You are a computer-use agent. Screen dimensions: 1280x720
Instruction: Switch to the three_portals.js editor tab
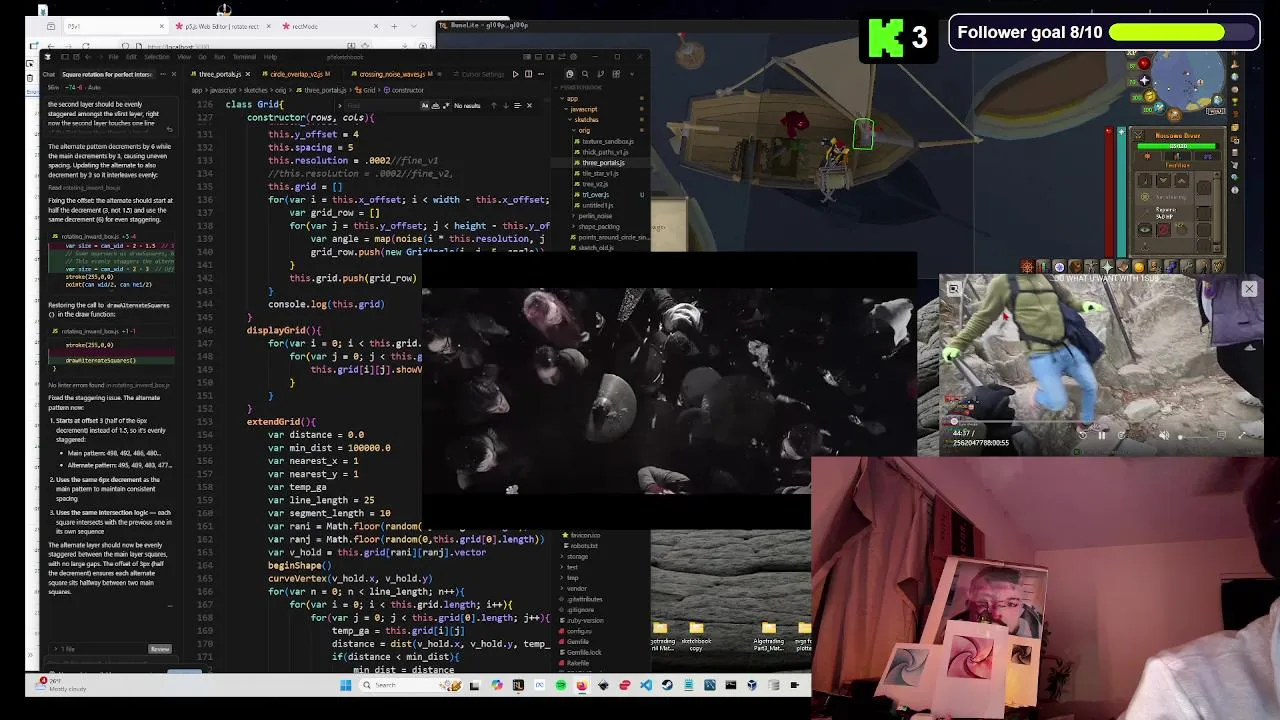(x=220, y=74)
